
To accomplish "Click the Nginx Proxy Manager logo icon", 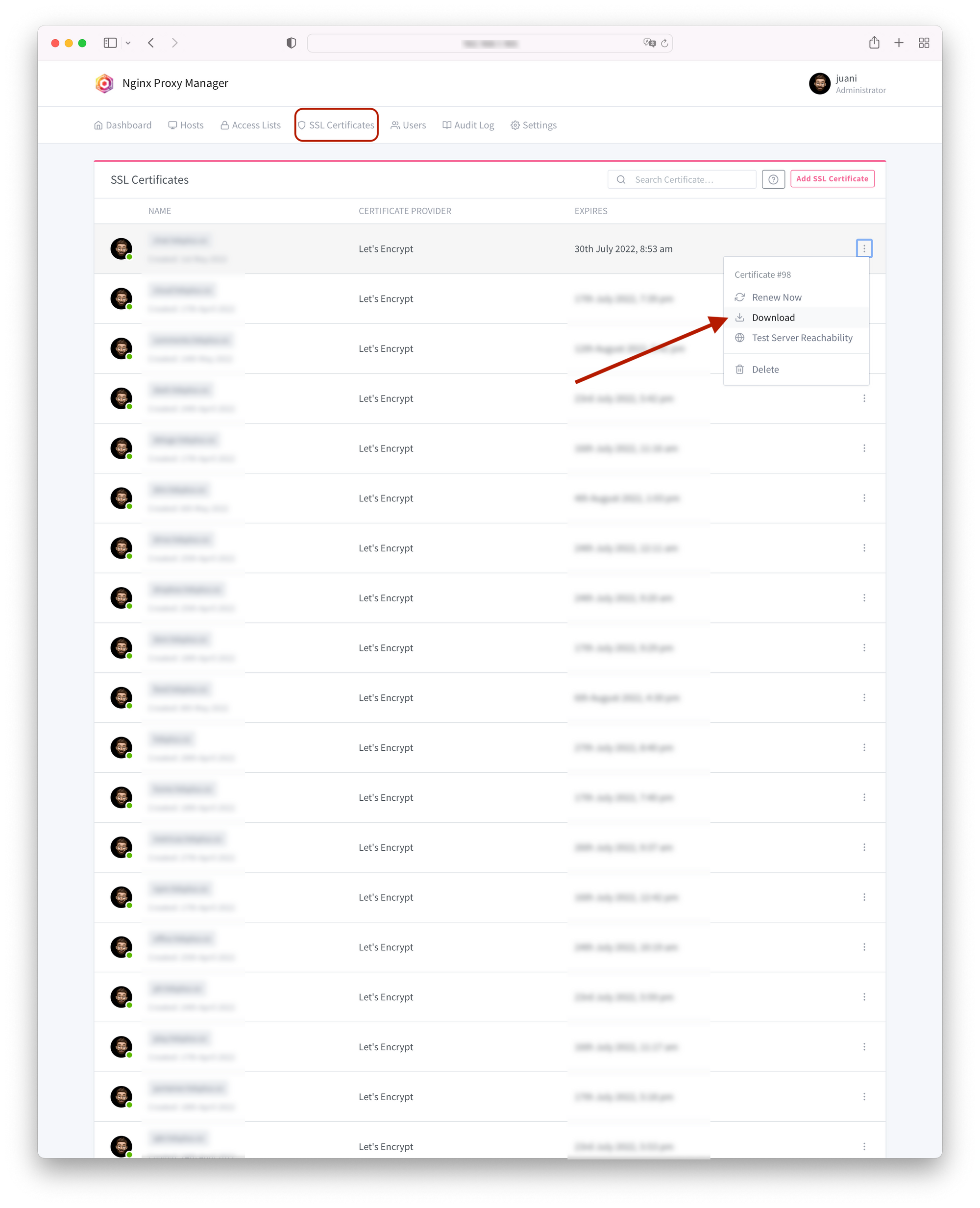I will tap(103, 83).
